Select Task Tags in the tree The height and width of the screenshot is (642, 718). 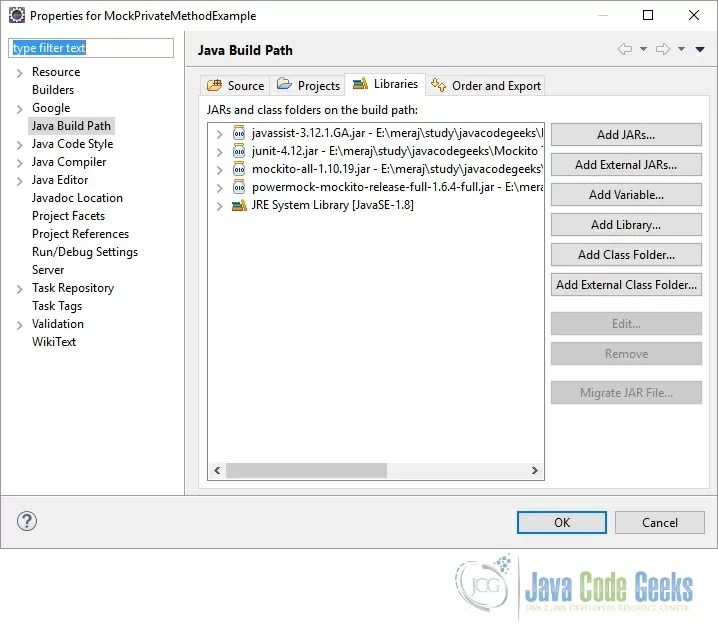click(x=57, y=306)
